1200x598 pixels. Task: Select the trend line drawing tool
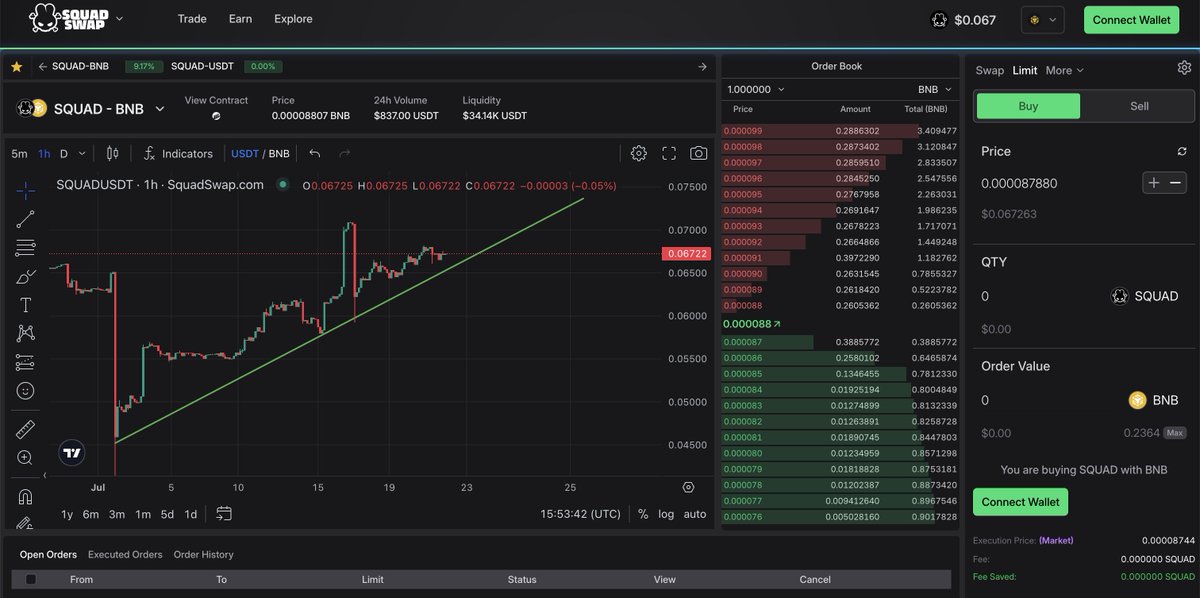(x=25, y=218)
